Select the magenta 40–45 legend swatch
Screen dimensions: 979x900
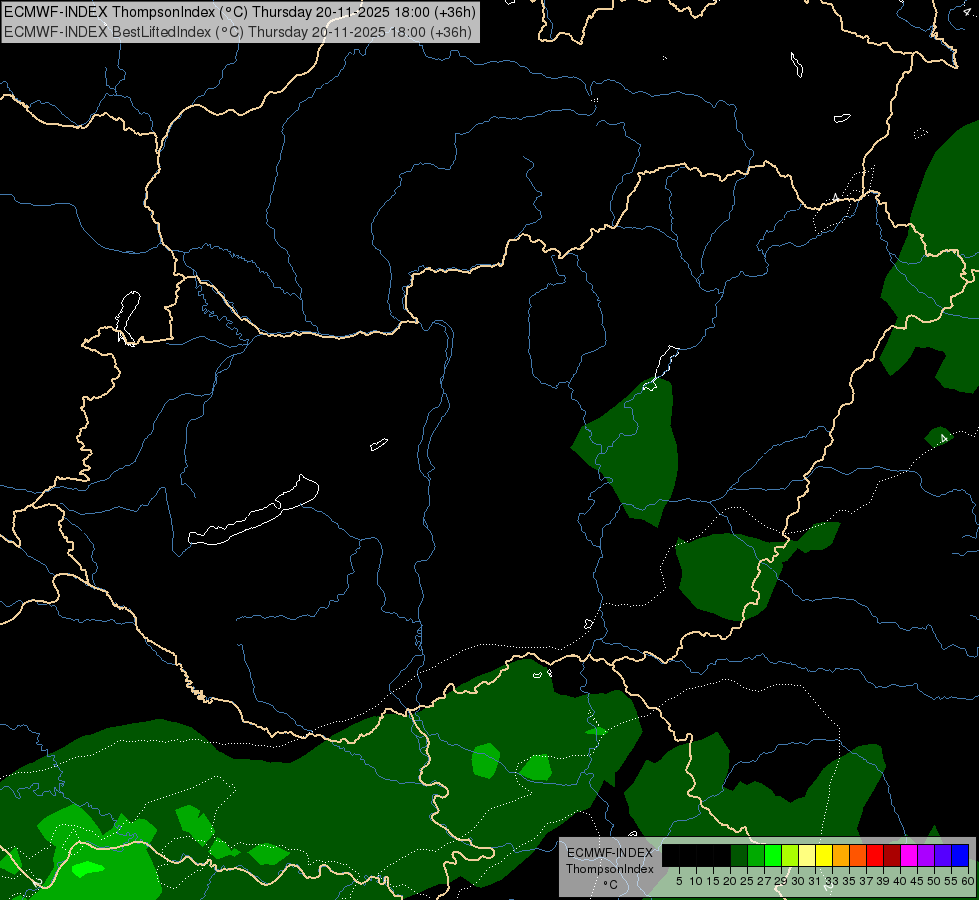click(909, 855)
